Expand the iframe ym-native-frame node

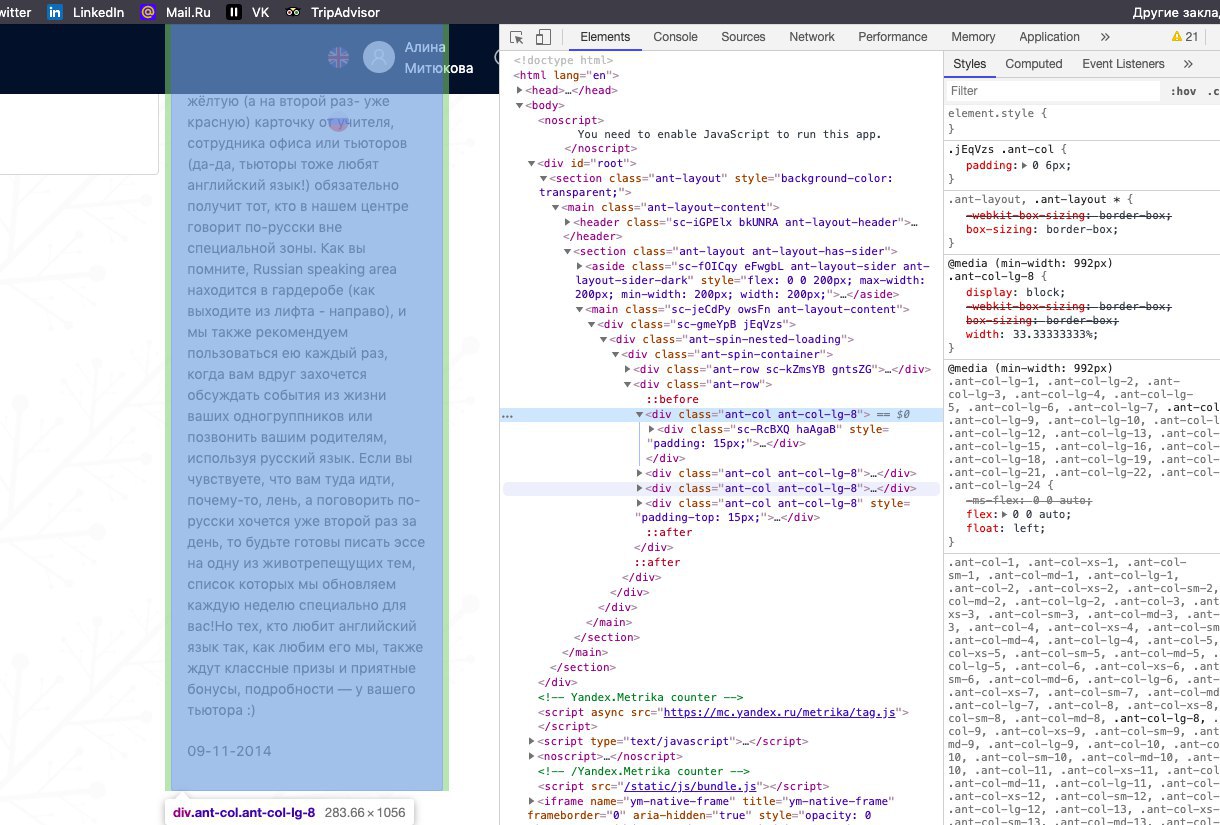click(x=532, y=801)
